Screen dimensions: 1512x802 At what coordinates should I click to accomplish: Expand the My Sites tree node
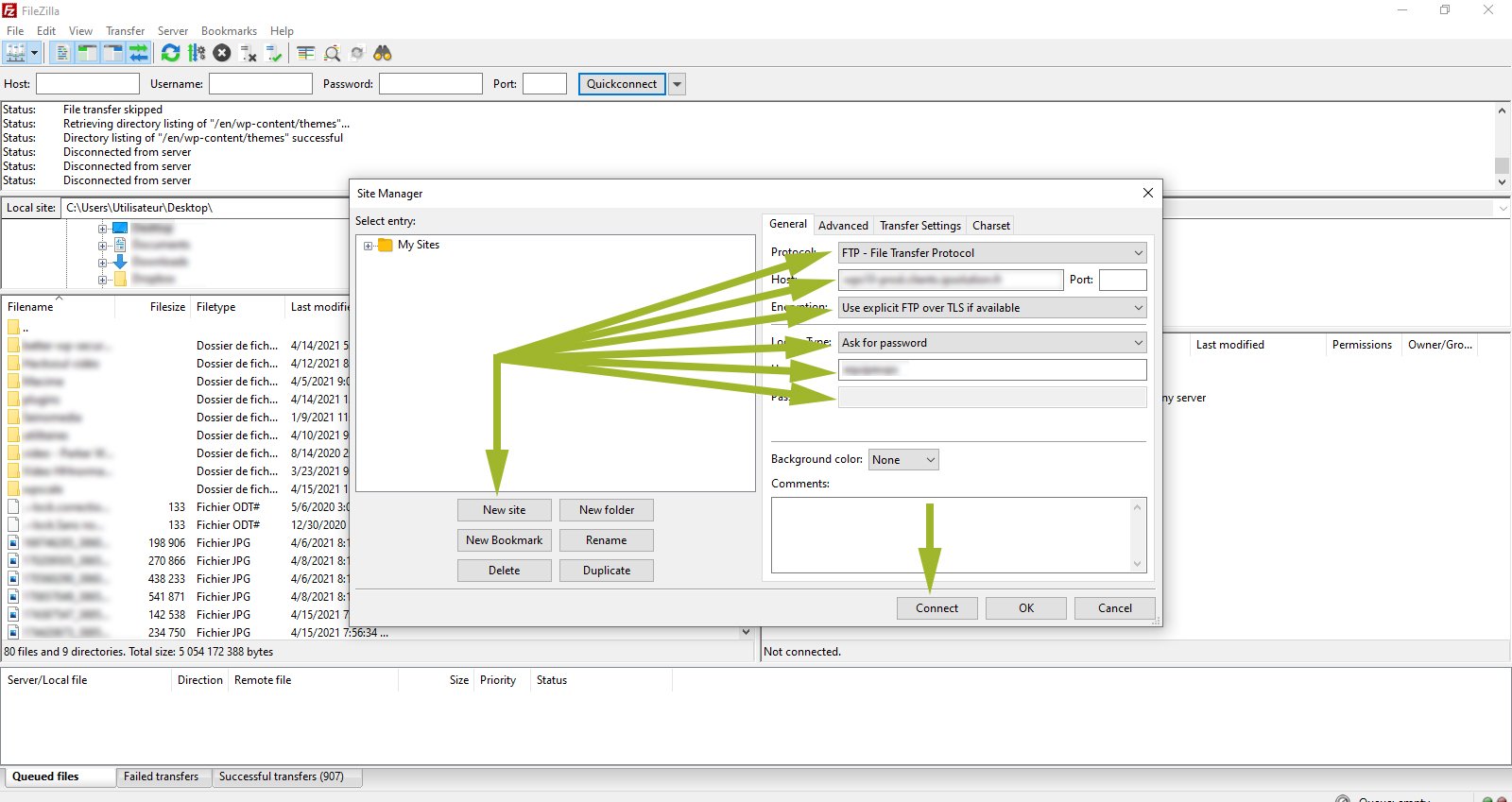click(369, 246)
